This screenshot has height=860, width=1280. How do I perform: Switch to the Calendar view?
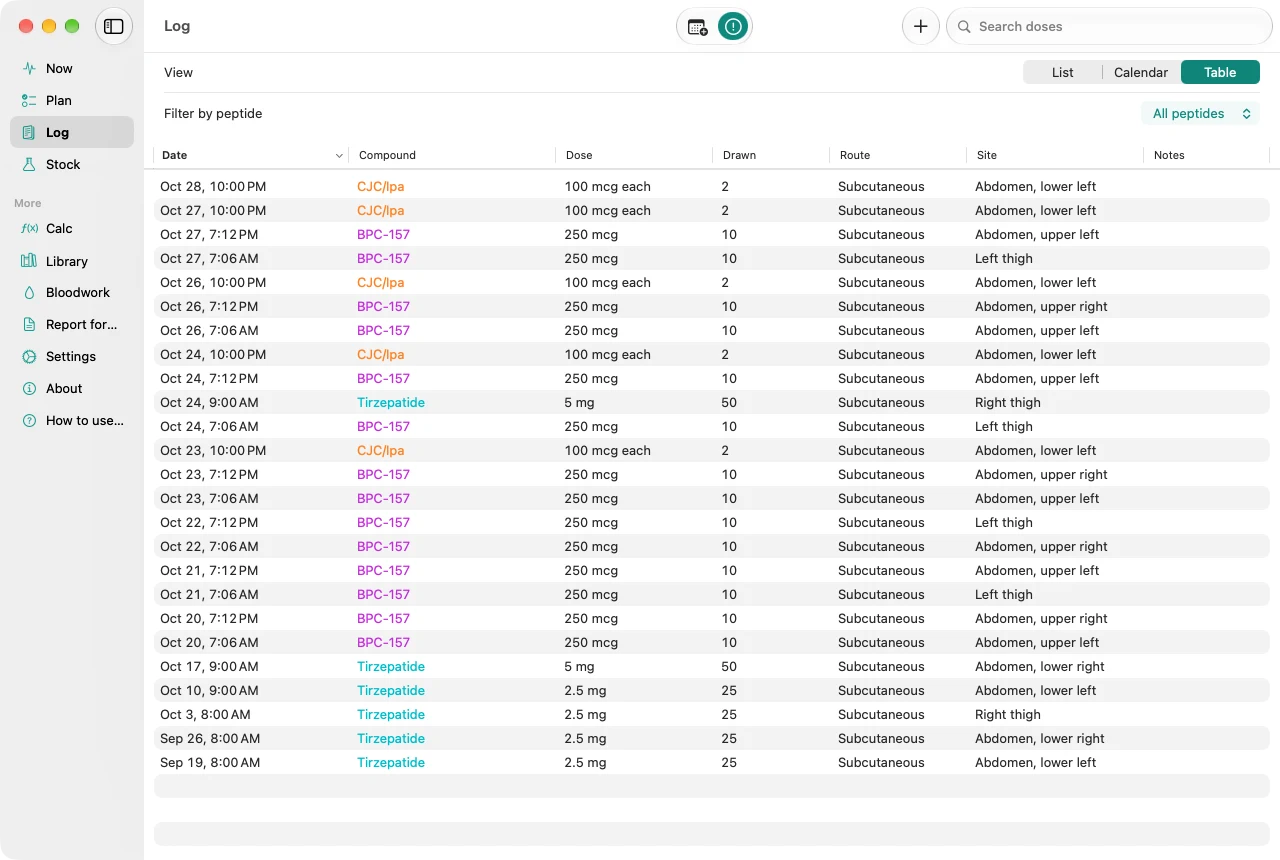click(x=1141, y=72)
